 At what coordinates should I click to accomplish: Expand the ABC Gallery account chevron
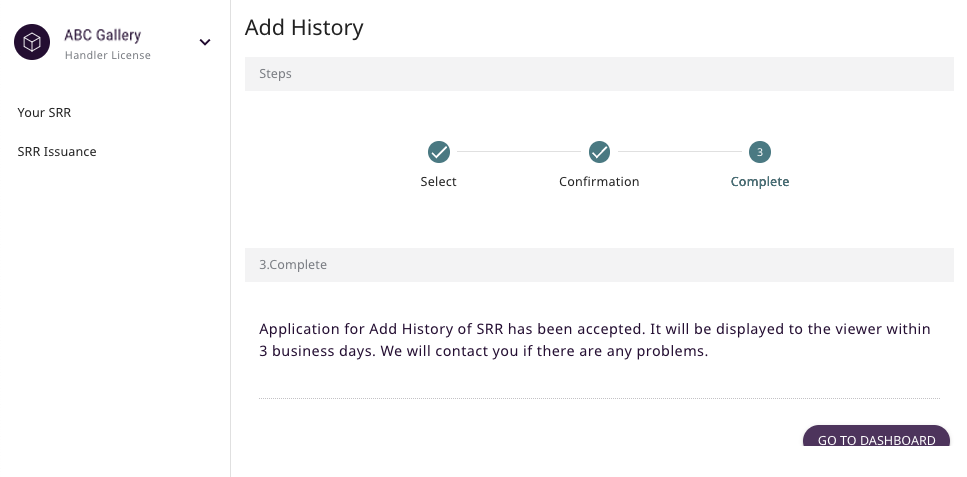(205, 42)
